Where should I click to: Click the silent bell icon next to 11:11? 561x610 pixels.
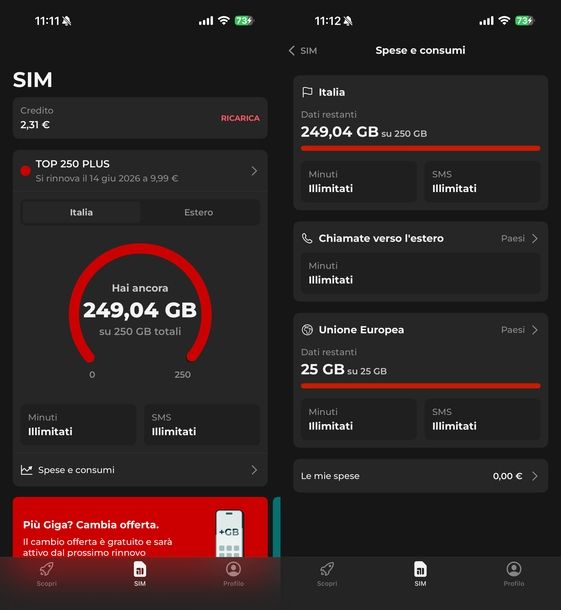tap(67, 21)
